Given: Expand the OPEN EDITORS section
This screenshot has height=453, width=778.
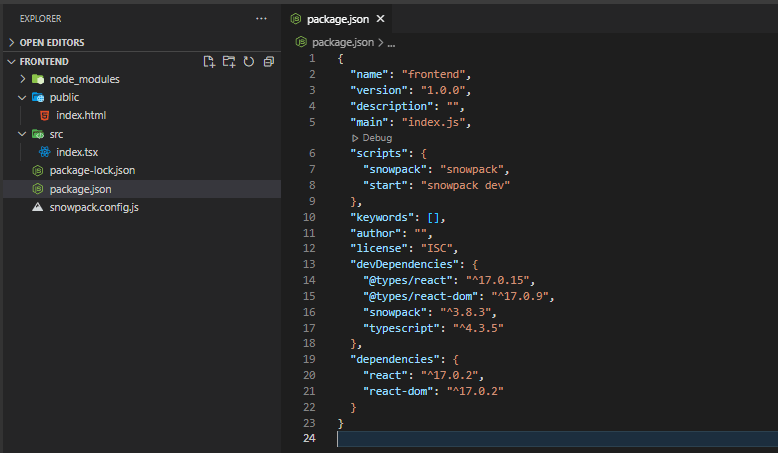Looking at the screenshot, I should click(x=12, y=43).
